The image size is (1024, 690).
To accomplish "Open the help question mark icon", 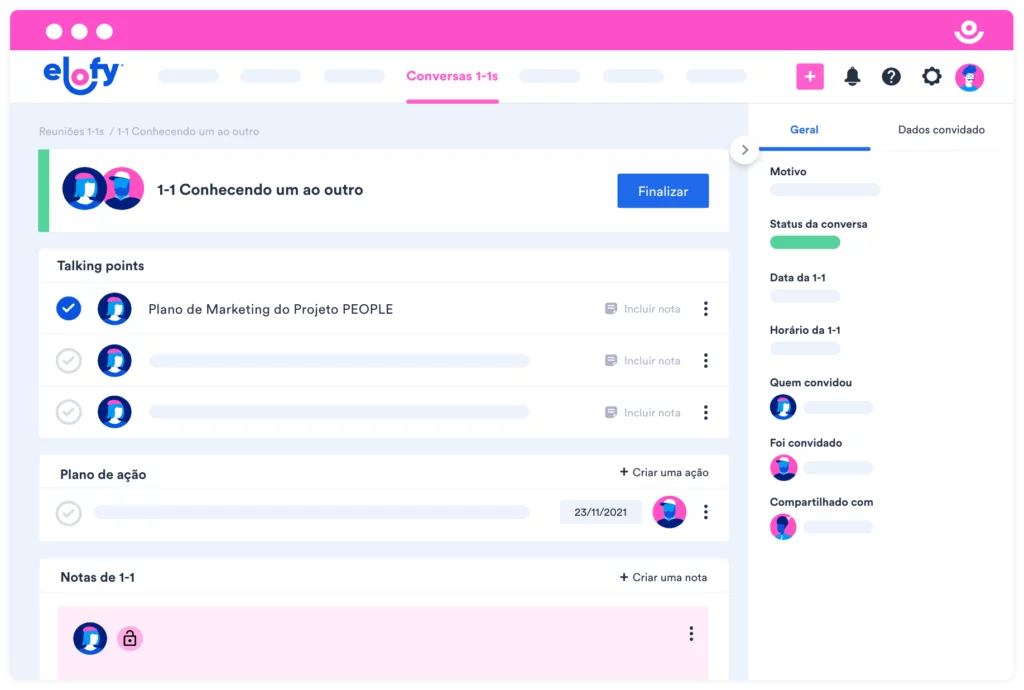I will pyautogui.click(x=891, y=76).
